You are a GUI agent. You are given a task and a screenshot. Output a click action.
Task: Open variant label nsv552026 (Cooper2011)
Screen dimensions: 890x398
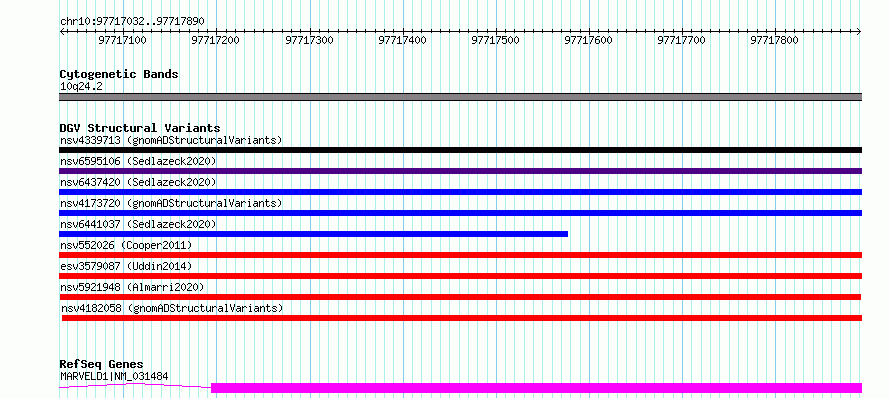(x=126, y=245)
